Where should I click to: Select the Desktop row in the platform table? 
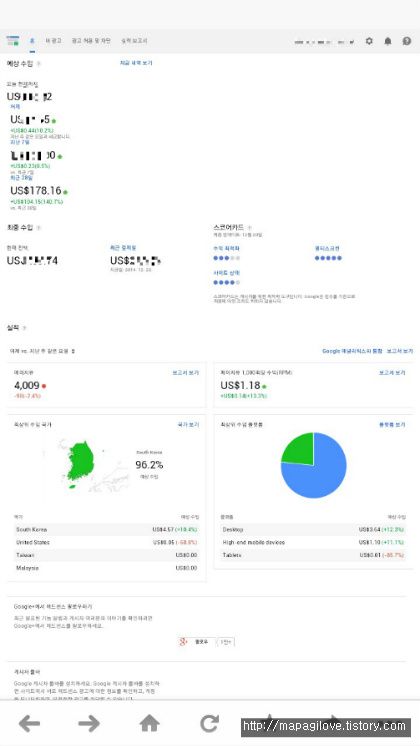(x=313, y=530)
